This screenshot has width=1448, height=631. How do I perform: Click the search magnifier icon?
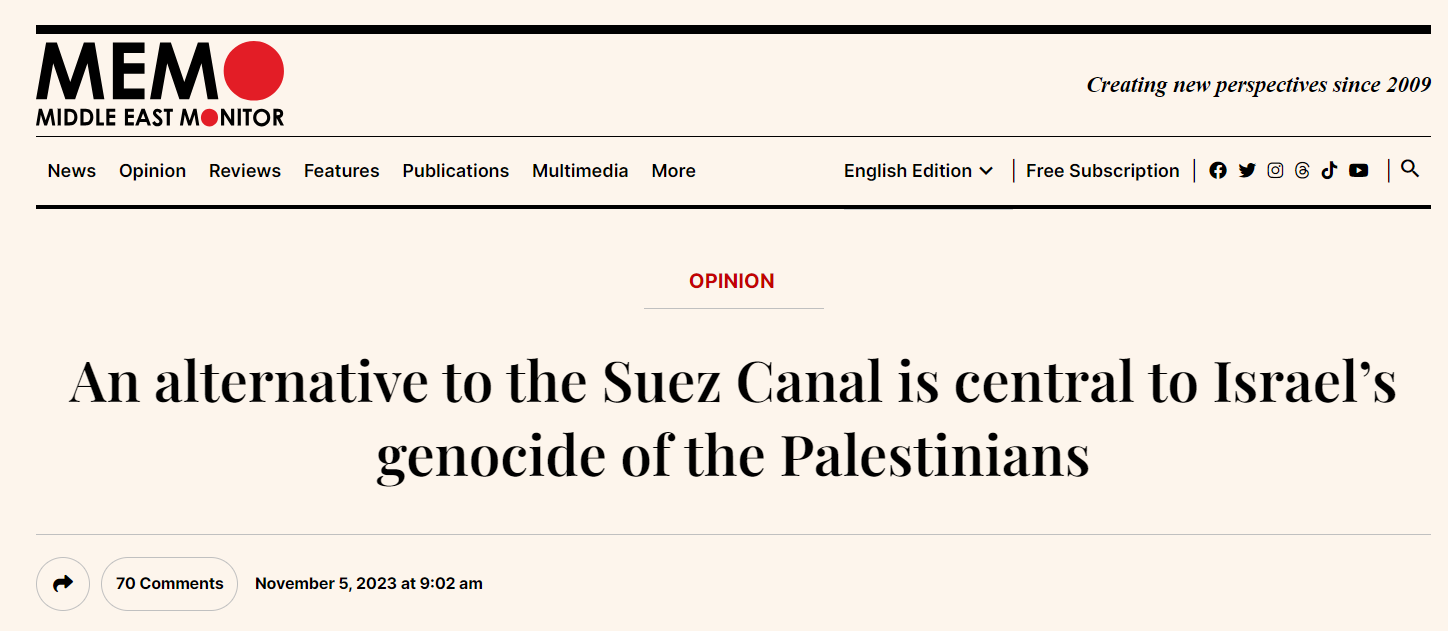(x=1410, y=169)
